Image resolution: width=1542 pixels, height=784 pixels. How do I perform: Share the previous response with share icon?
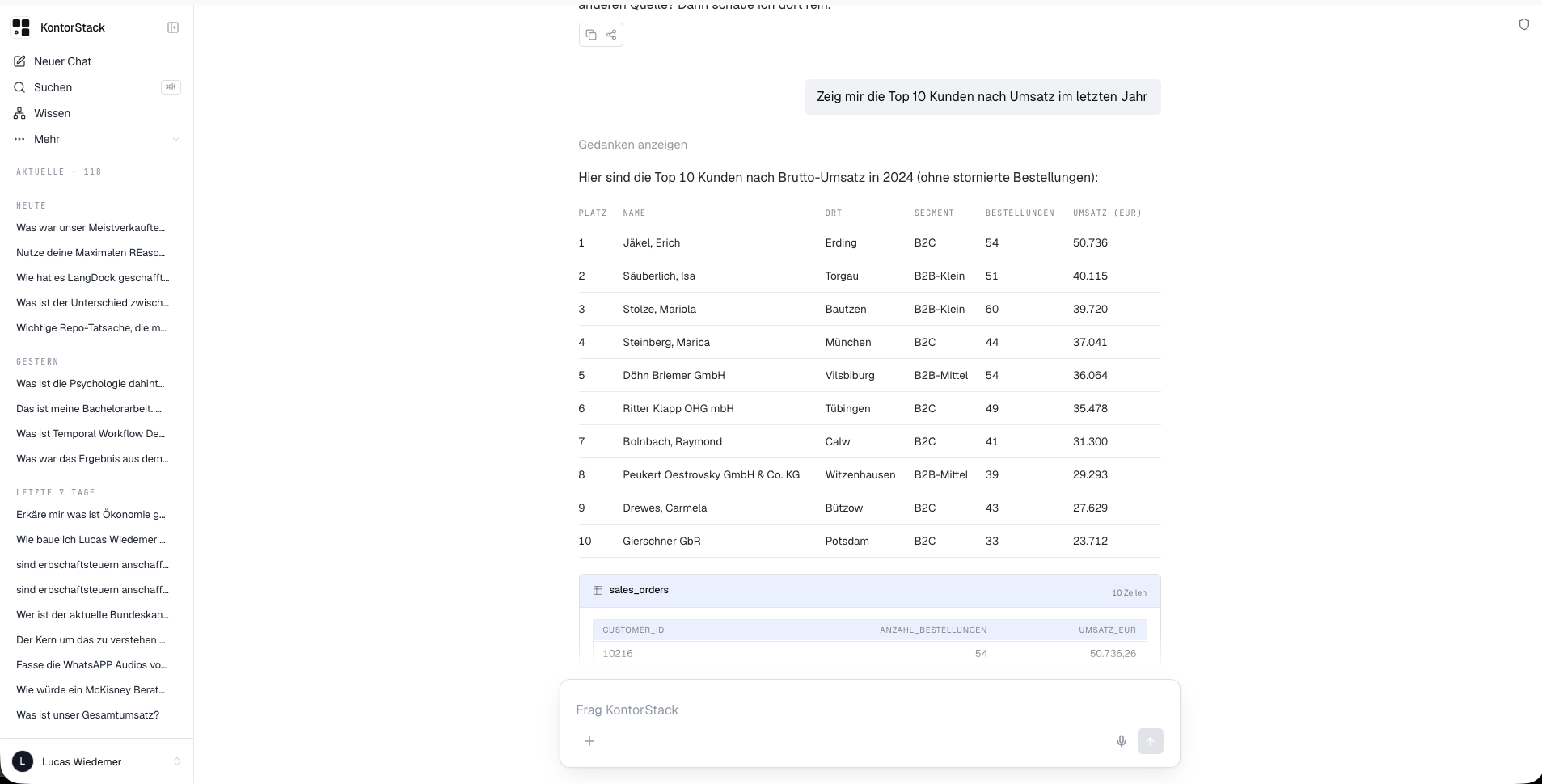coord(611,35)
